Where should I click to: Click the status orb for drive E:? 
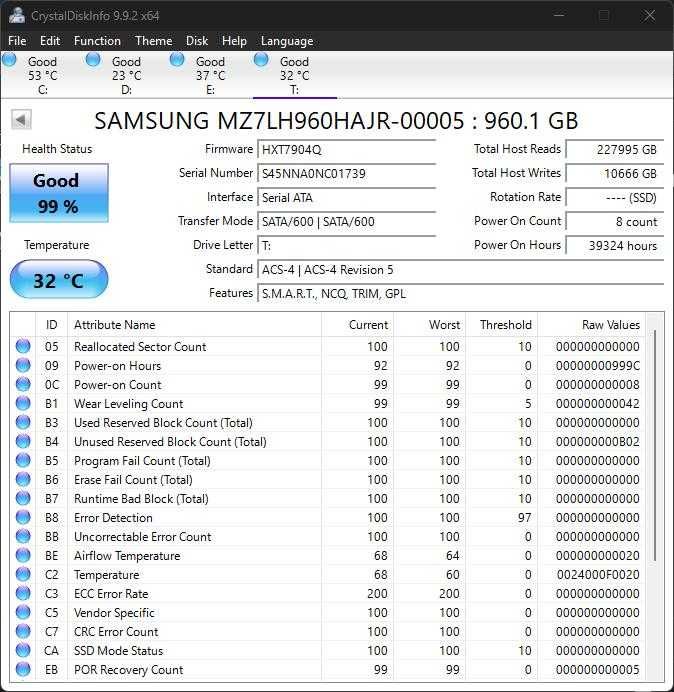tap(177, 60)
